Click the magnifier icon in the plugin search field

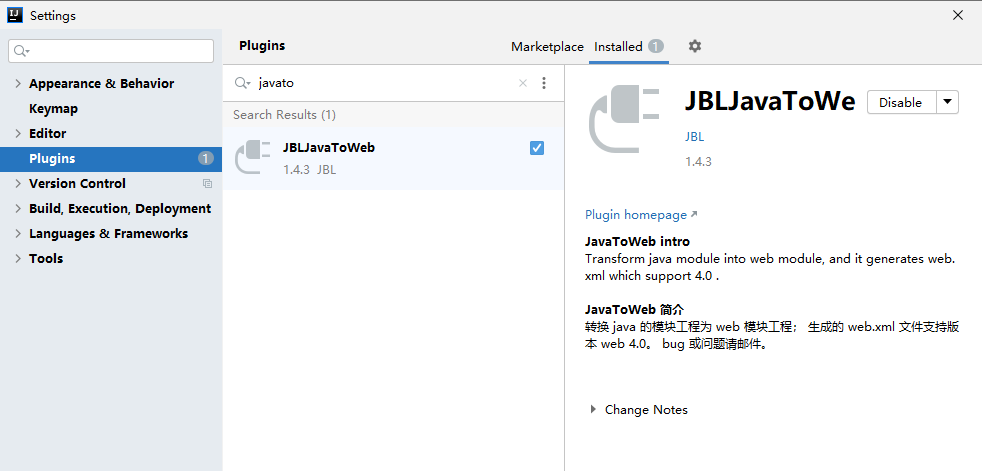tap(242, 83)
